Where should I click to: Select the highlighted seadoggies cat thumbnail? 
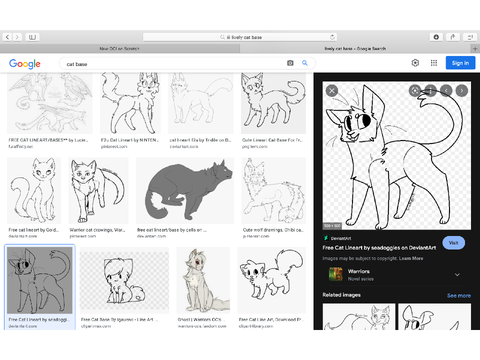pos(40,280)
